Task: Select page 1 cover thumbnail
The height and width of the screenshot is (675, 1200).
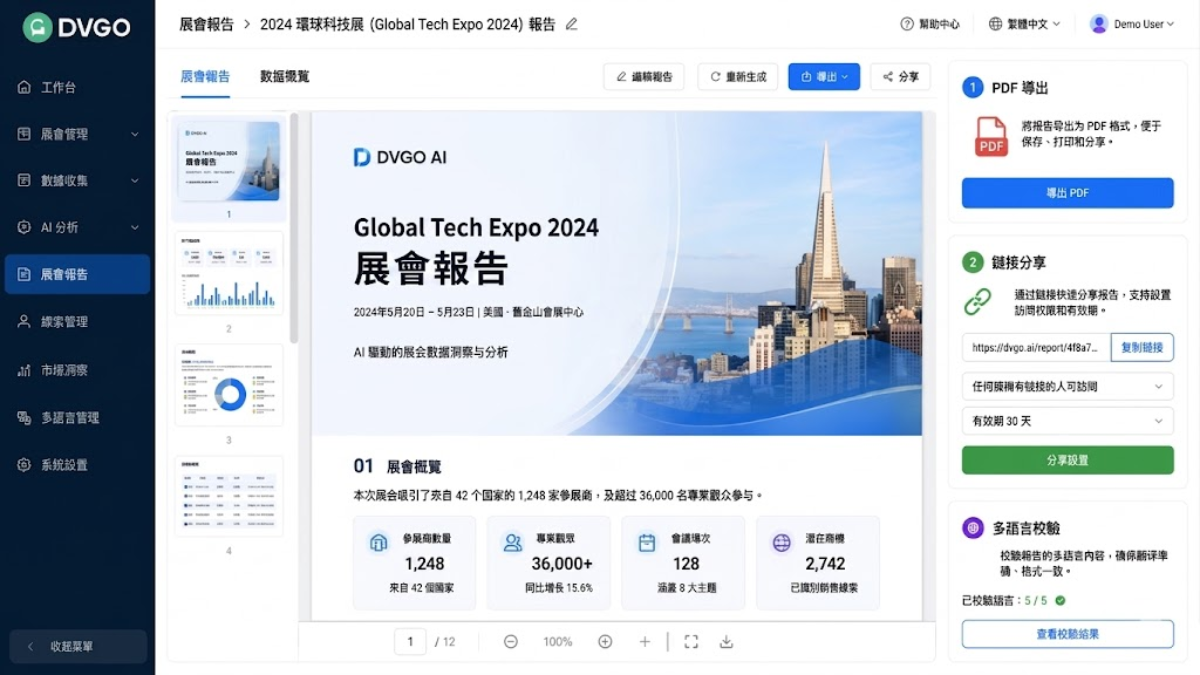Action: 229,162
